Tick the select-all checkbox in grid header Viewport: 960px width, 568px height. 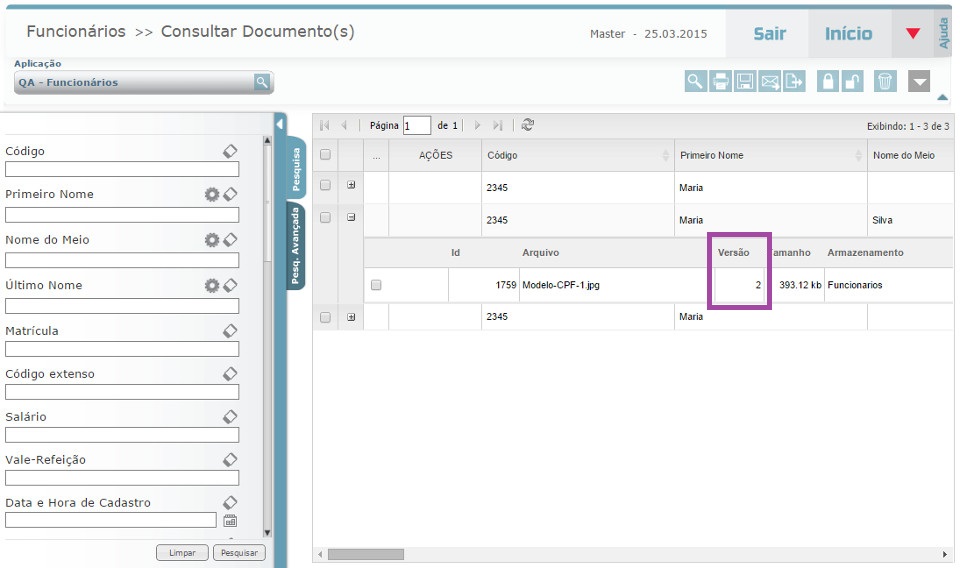point(325,155)
